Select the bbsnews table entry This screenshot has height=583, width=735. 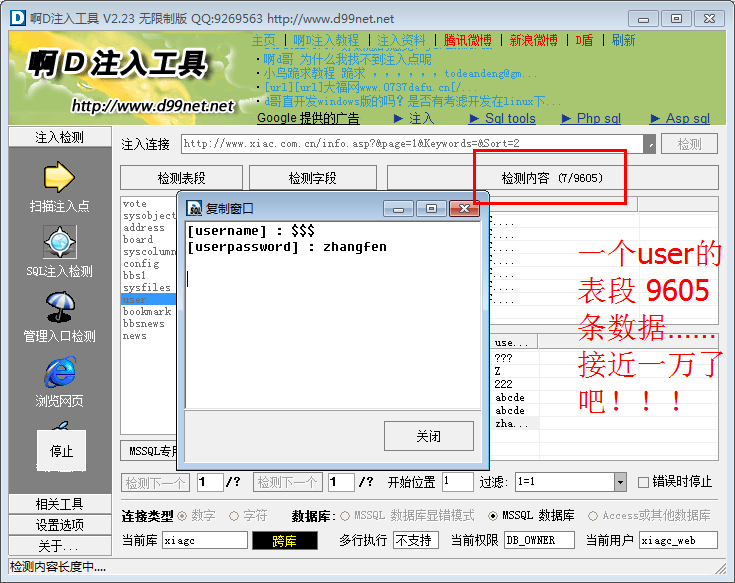[x=143, y=324]
